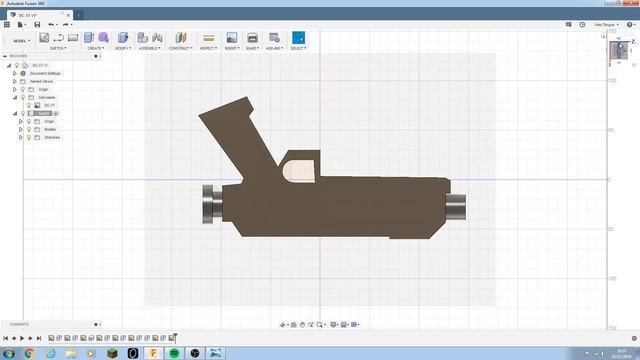
Task: Open Google Chrome from the taskbar
Action: coord(29,353)
